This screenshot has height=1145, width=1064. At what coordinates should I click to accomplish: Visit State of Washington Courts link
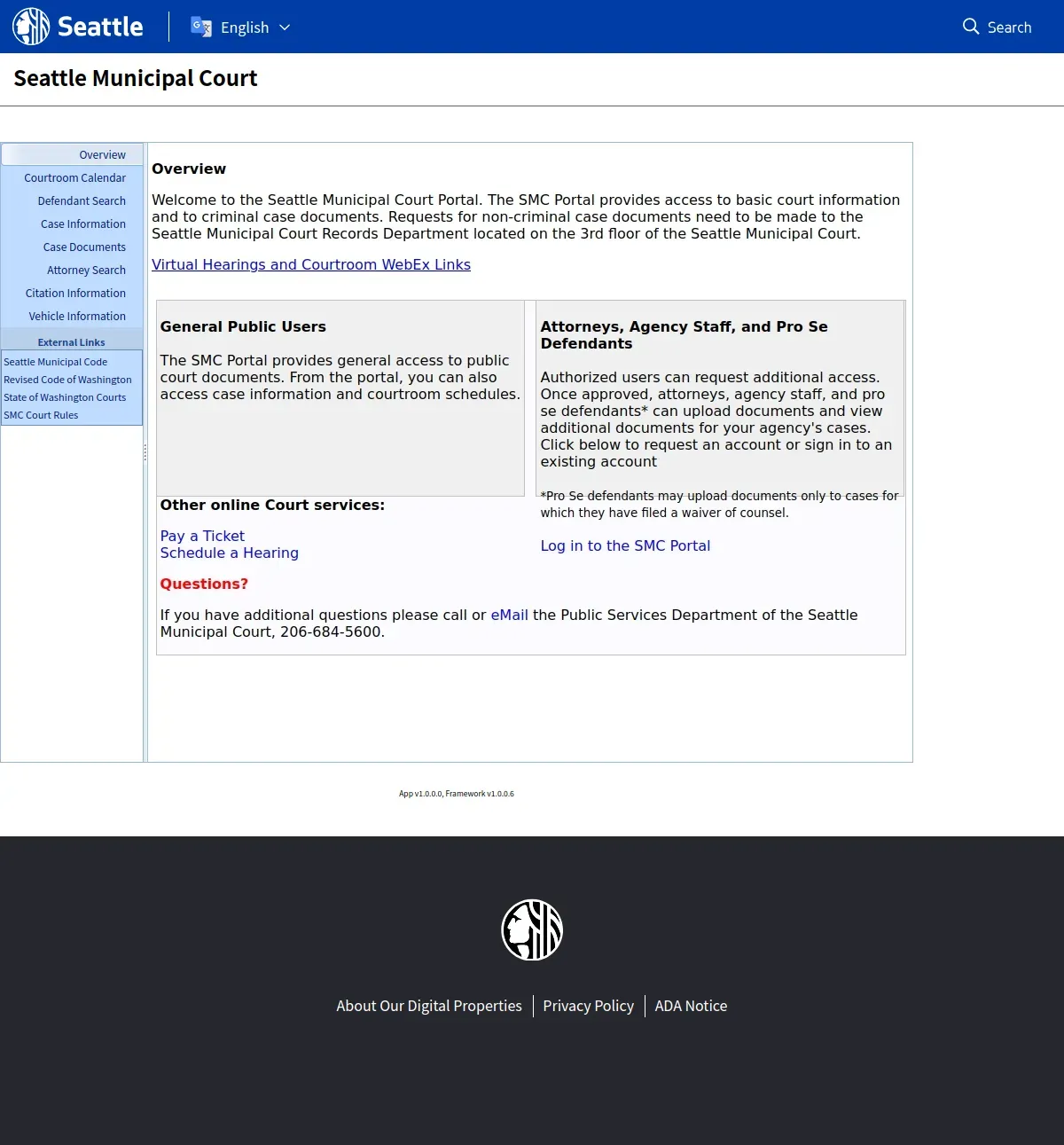(65, 397)
